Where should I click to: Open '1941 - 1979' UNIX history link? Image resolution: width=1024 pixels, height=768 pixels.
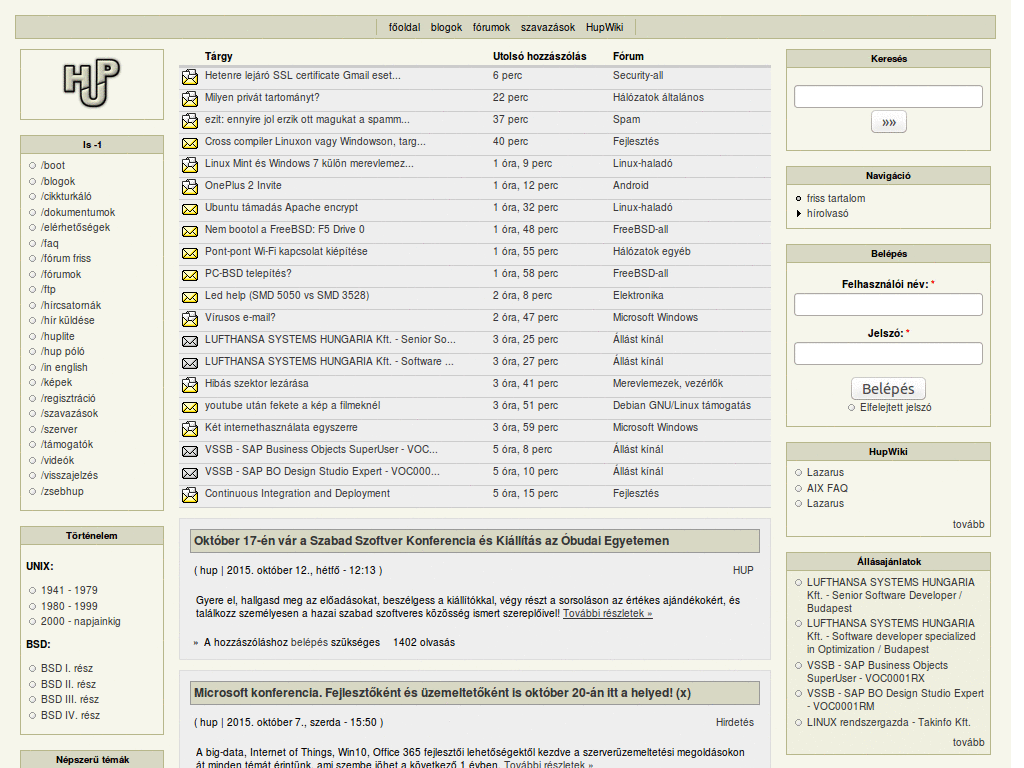click(69, 590)
